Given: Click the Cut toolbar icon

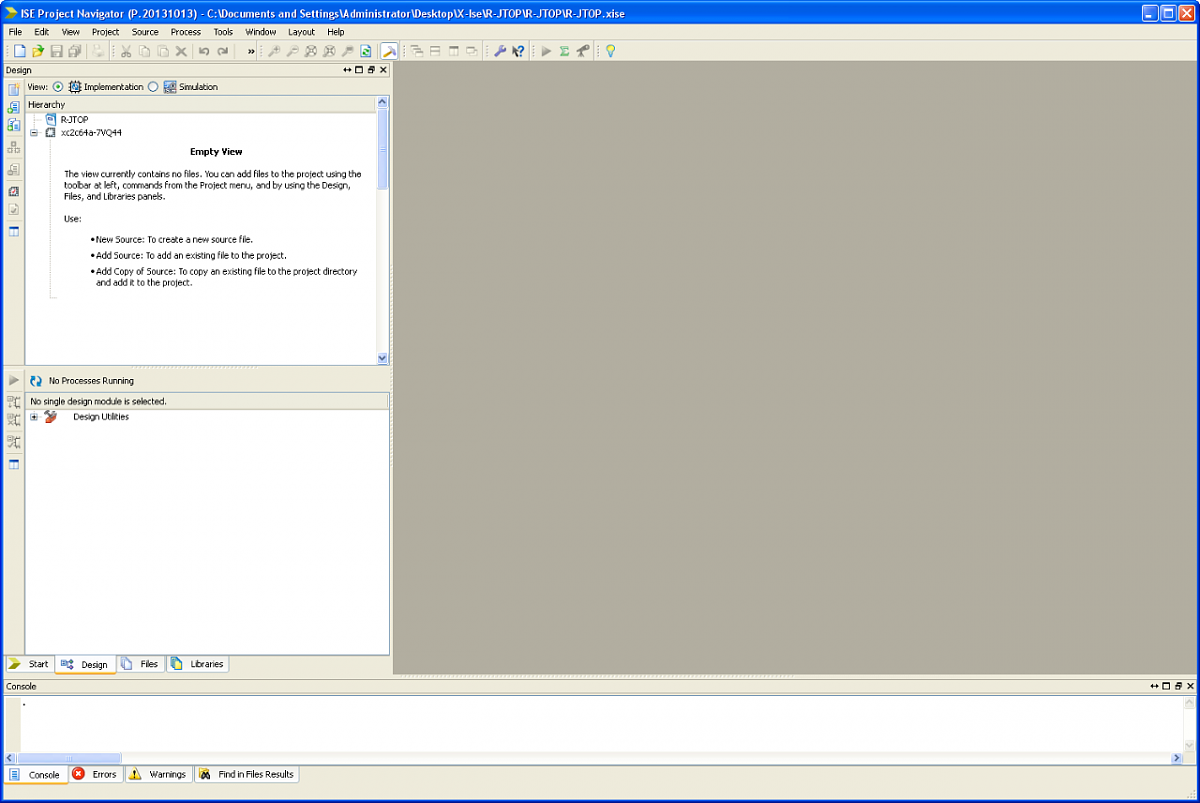Looking at the screenshot, I should pos(127,51).
